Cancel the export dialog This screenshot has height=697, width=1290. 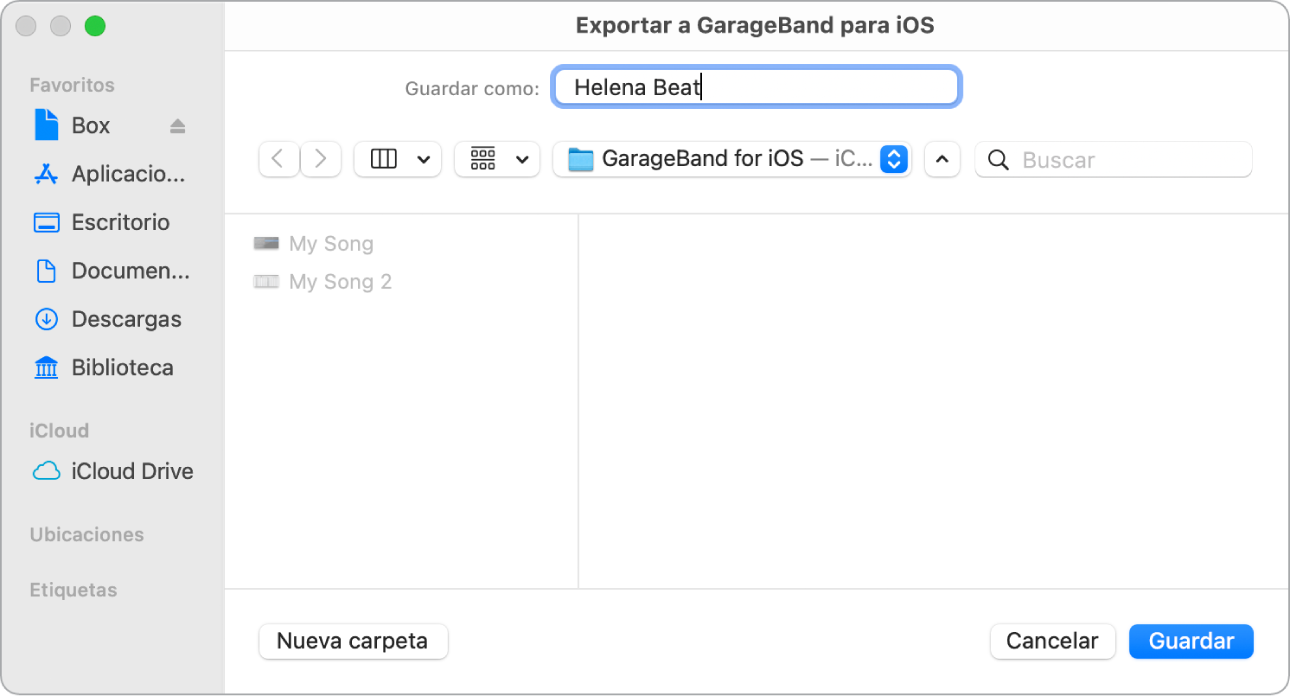point(1052,641)
